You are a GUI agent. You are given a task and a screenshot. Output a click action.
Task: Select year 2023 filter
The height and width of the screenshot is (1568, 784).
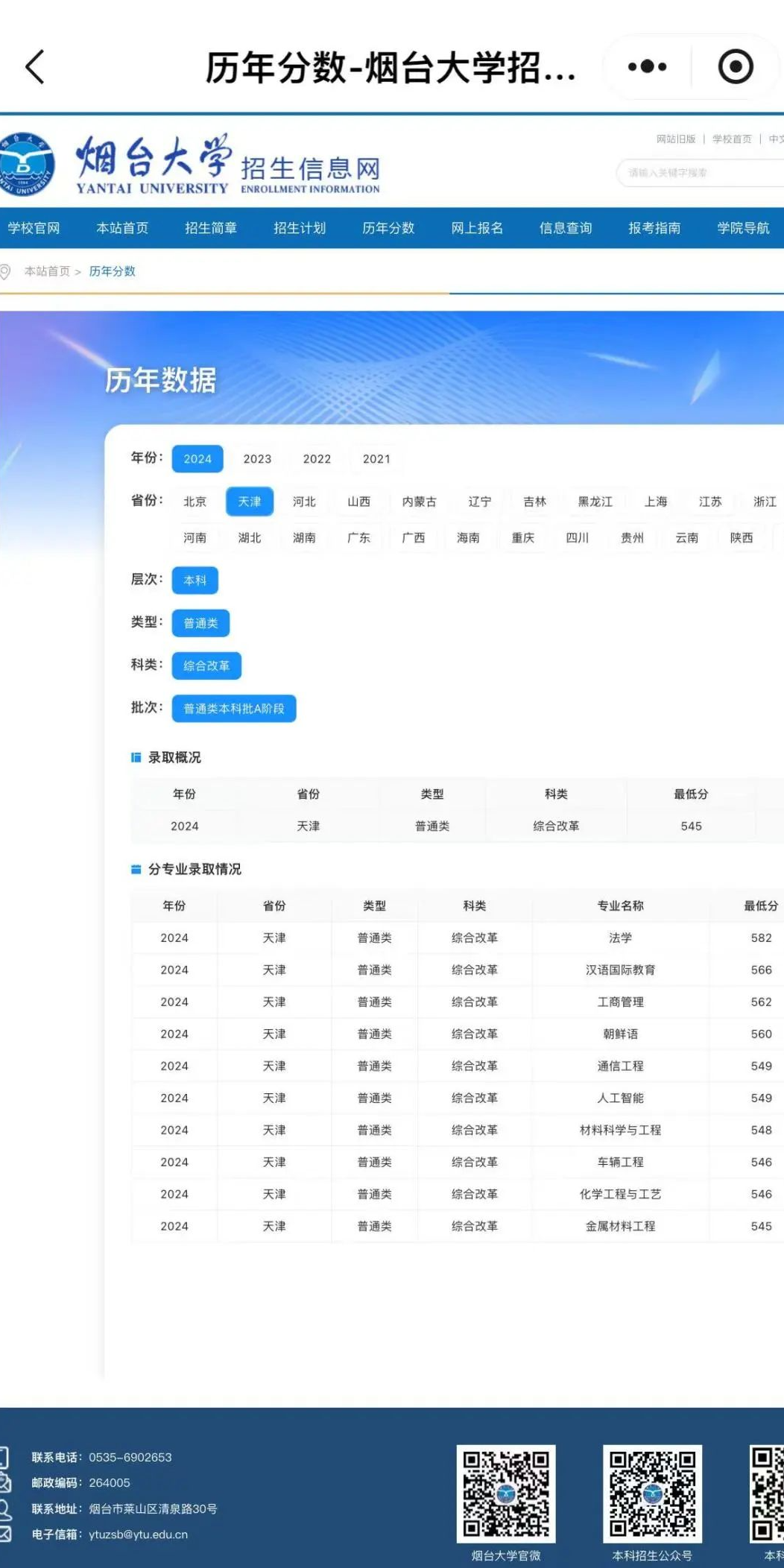(257, 459)
